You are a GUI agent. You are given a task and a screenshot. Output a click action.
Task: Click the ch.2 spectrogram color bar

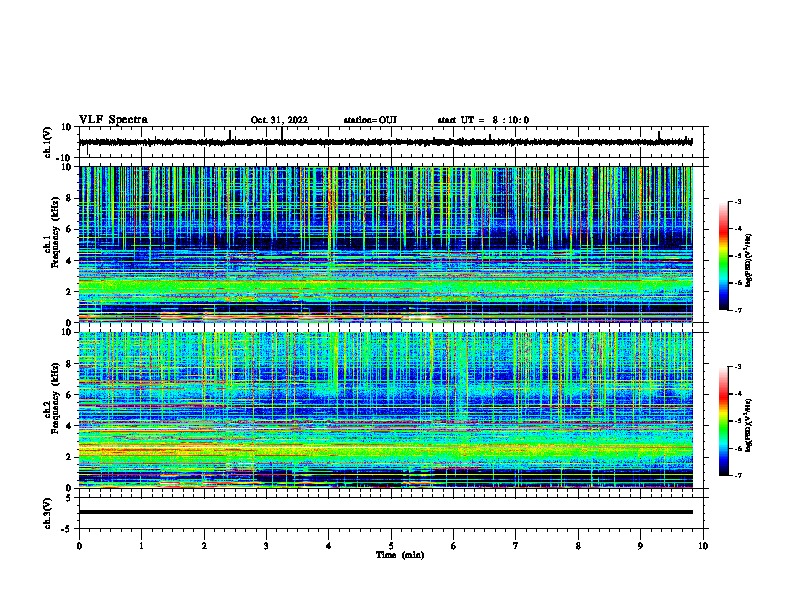(723, 421)
